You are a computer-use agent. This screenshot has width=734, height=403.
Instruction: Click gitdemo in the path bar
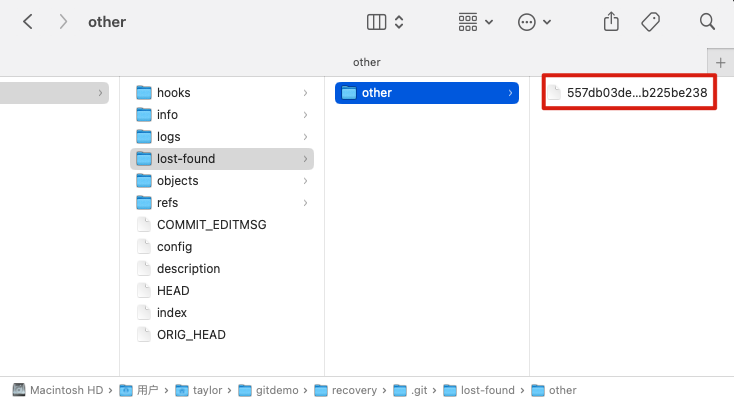pyautogui.click(x=268, y=390)
